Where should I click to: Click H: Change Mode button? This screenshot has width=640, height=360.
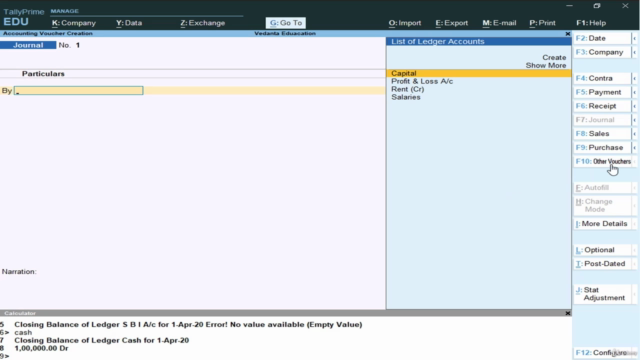602,205
